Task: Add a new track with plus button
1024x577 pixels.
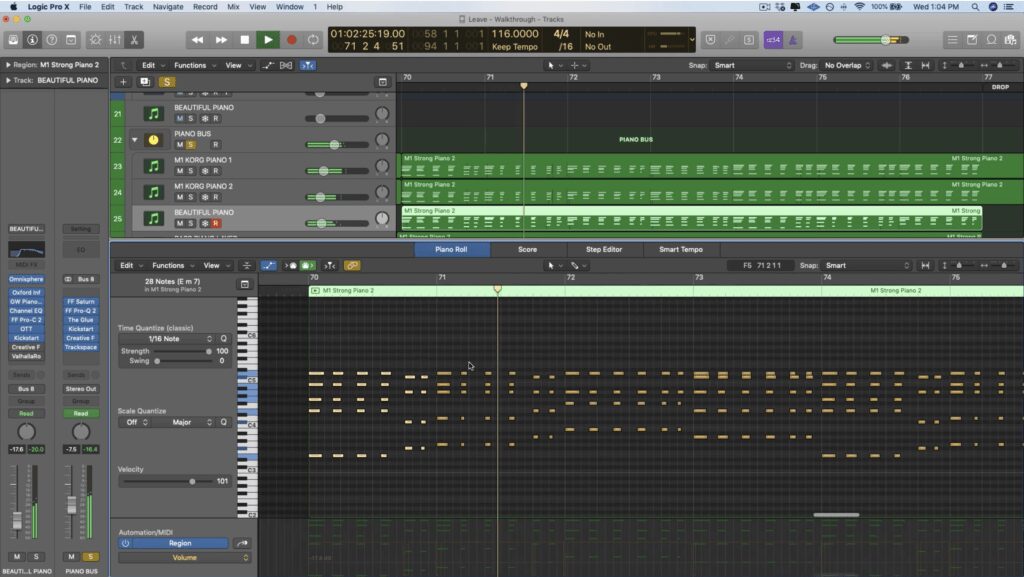Action: pos(123,82)
